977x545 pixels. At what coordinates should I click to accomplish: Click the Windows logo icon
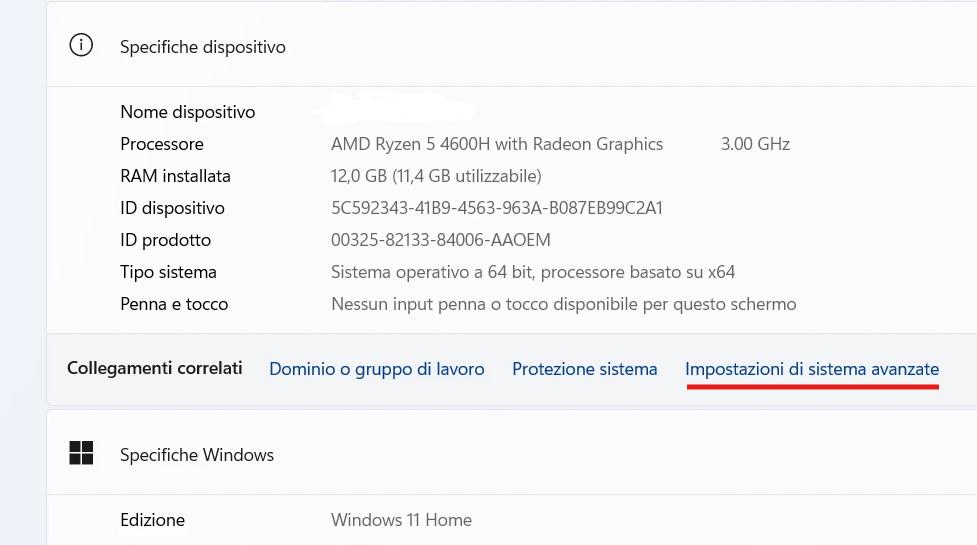click(81, 454)
